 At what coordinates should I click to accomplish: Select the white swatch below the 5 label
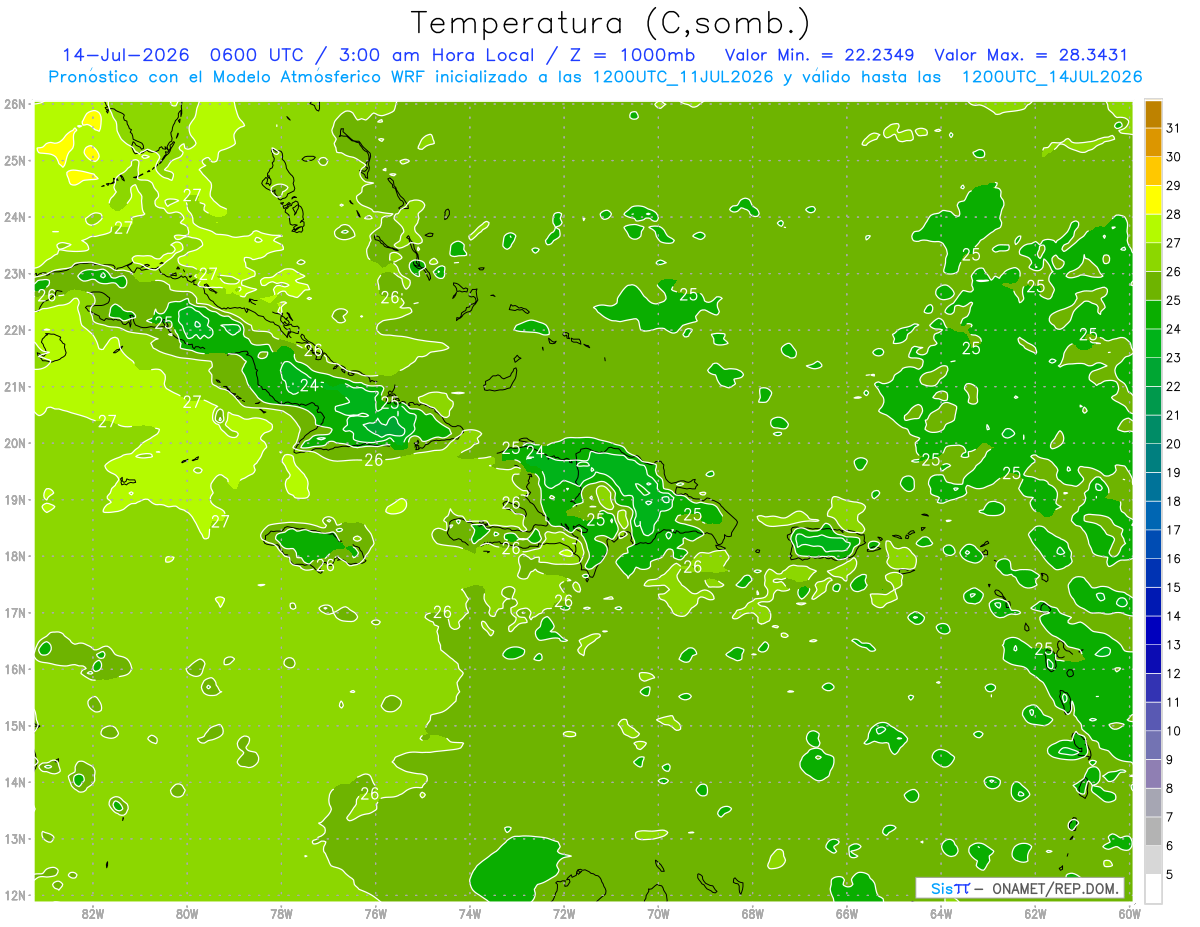point(1153,888)
